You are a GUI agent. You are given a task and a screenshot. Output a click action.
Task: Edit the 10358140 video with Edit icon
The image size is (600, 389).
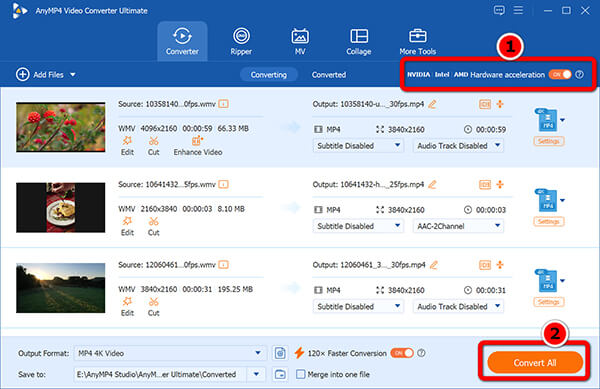tap(127, 146)
